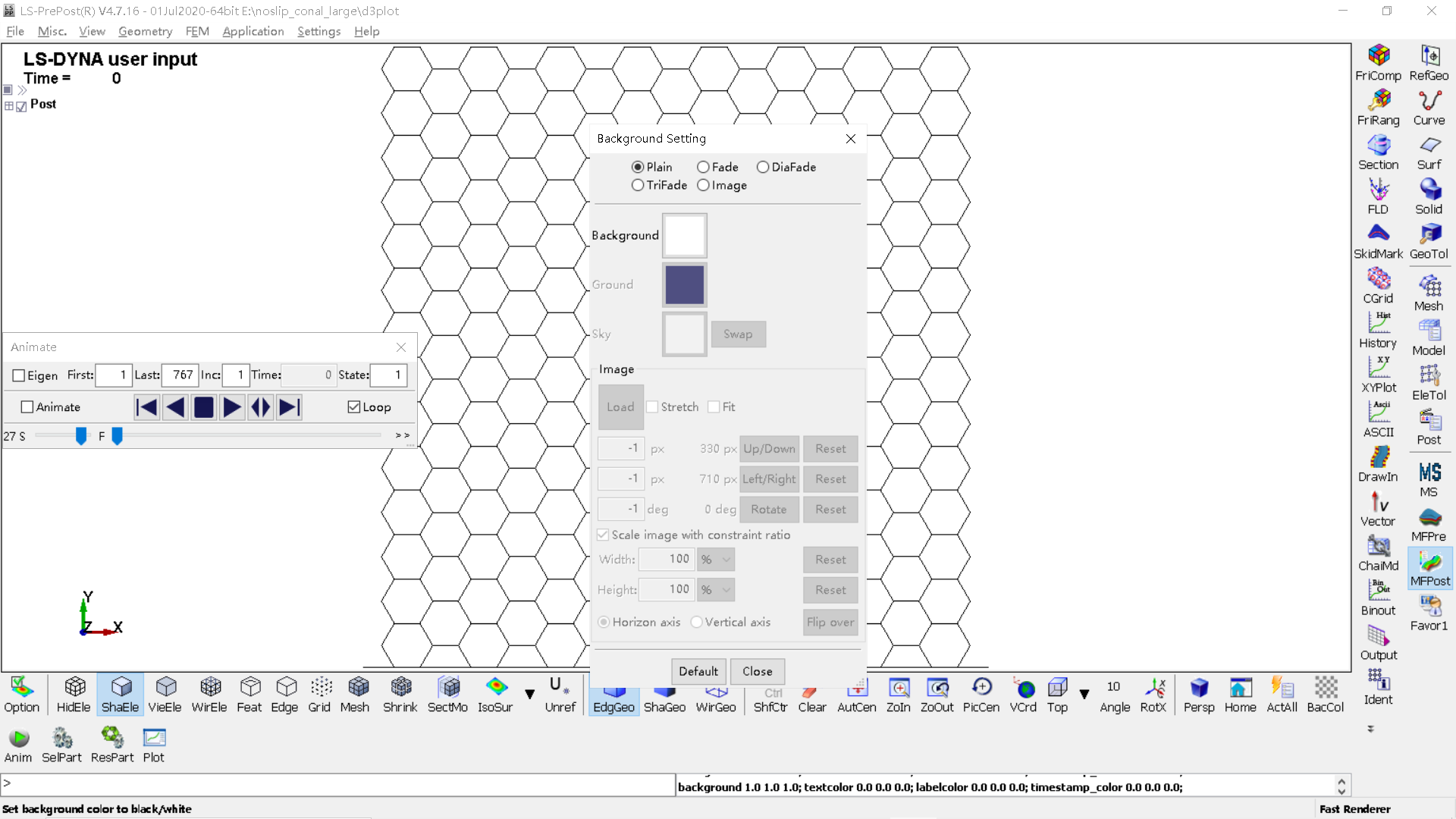
Task: Open FEM menu from menu bar
Action: 195,31
